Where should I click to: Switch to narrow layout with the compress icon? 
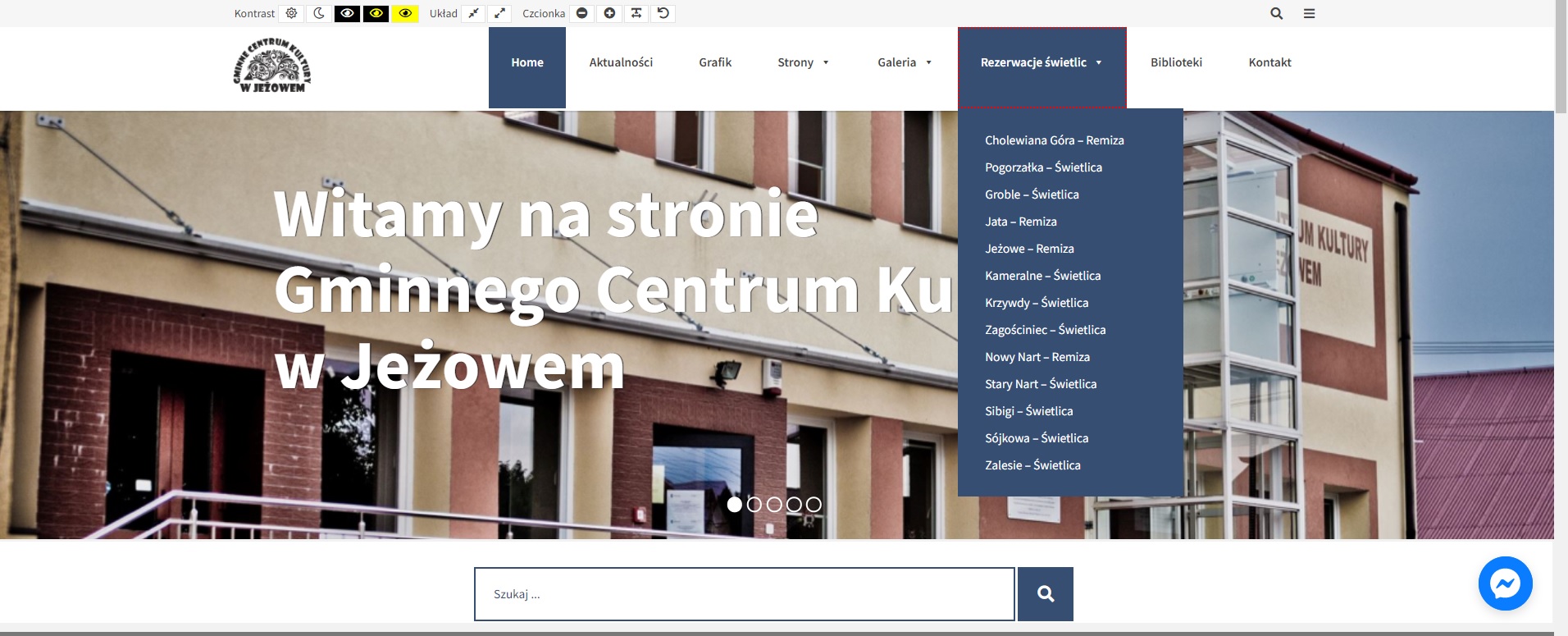(473, 13)
